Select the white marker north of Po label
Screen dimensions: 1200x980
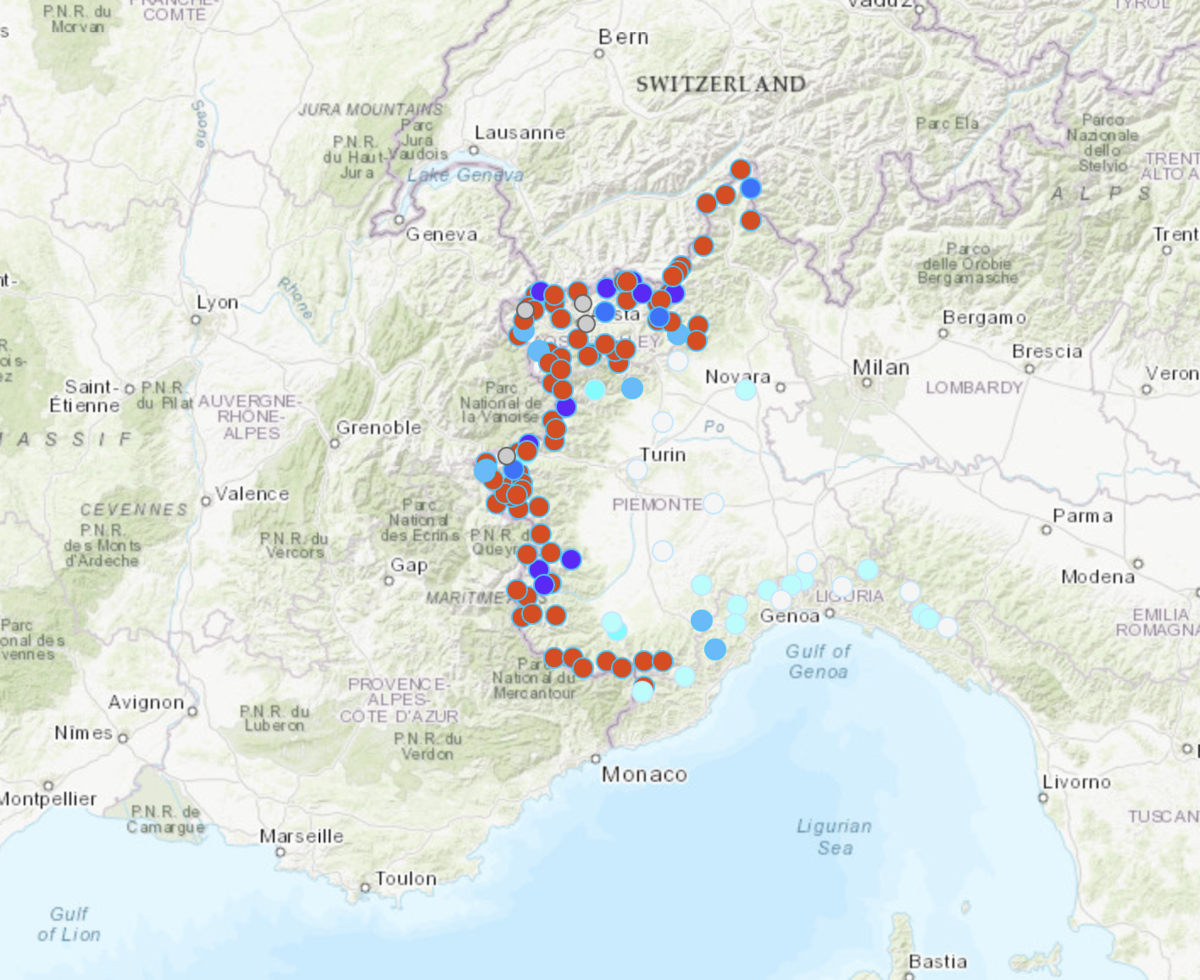click(x=662, y=421)
